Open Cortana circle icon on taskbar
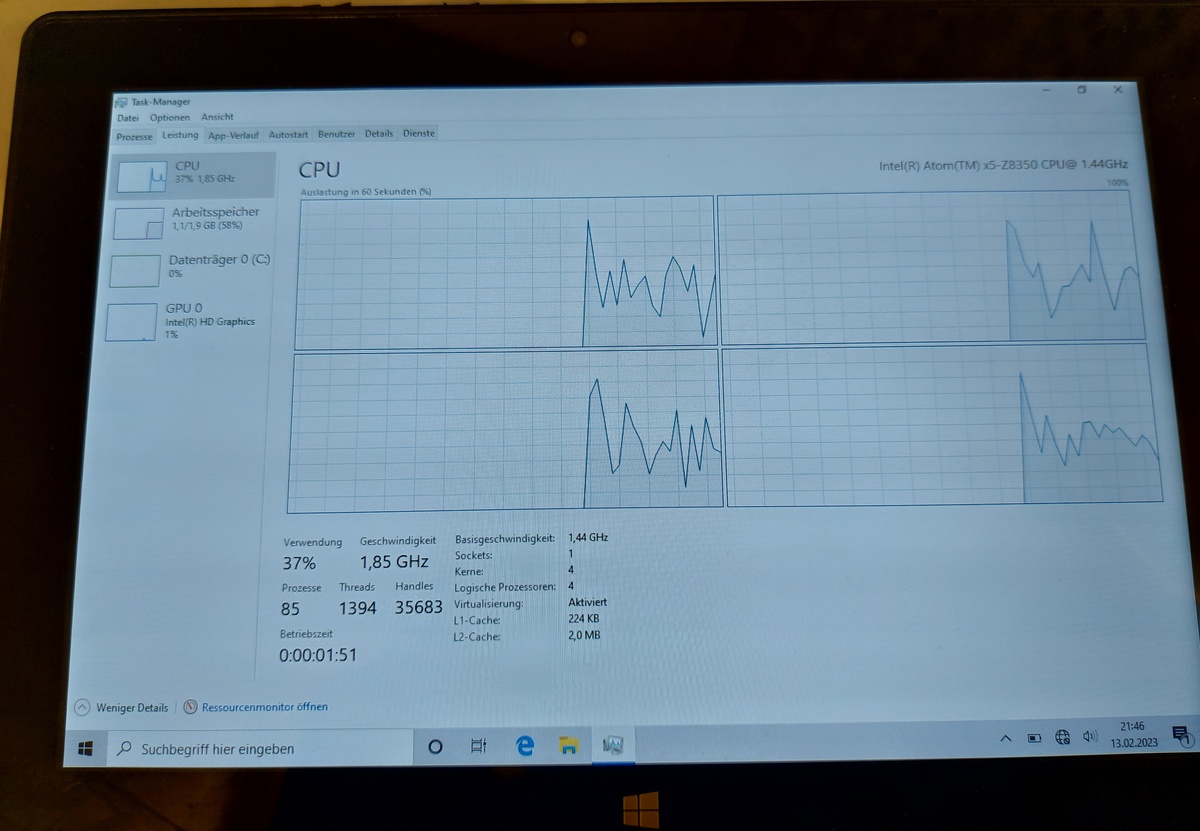1200x831 pixels. click(x=435, y=746)
